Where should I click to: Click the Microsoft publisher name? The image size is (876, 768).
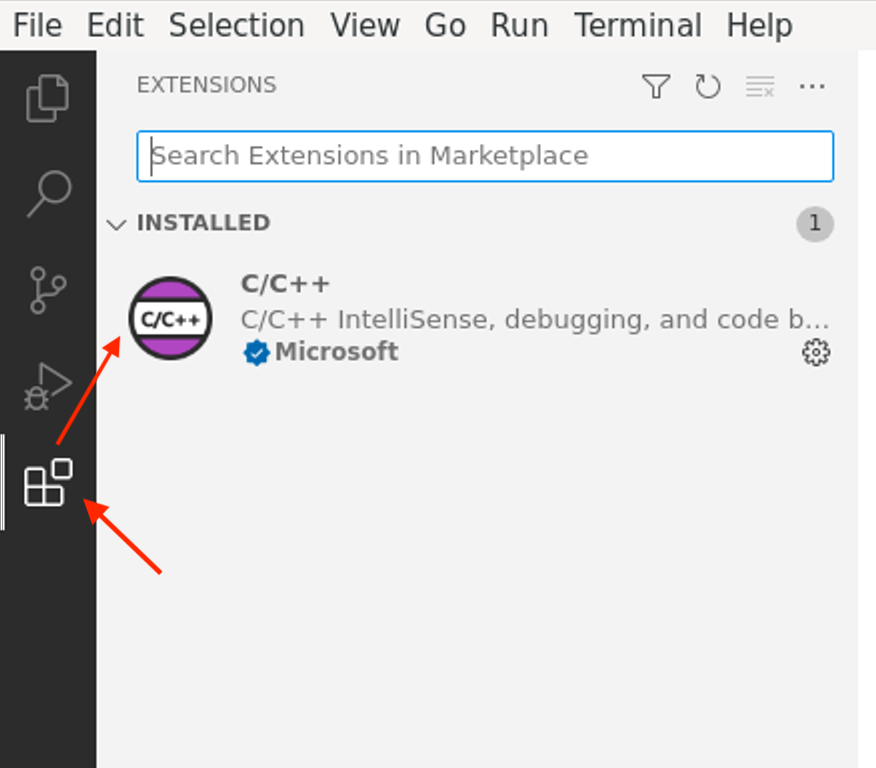(x=339, y=352)
